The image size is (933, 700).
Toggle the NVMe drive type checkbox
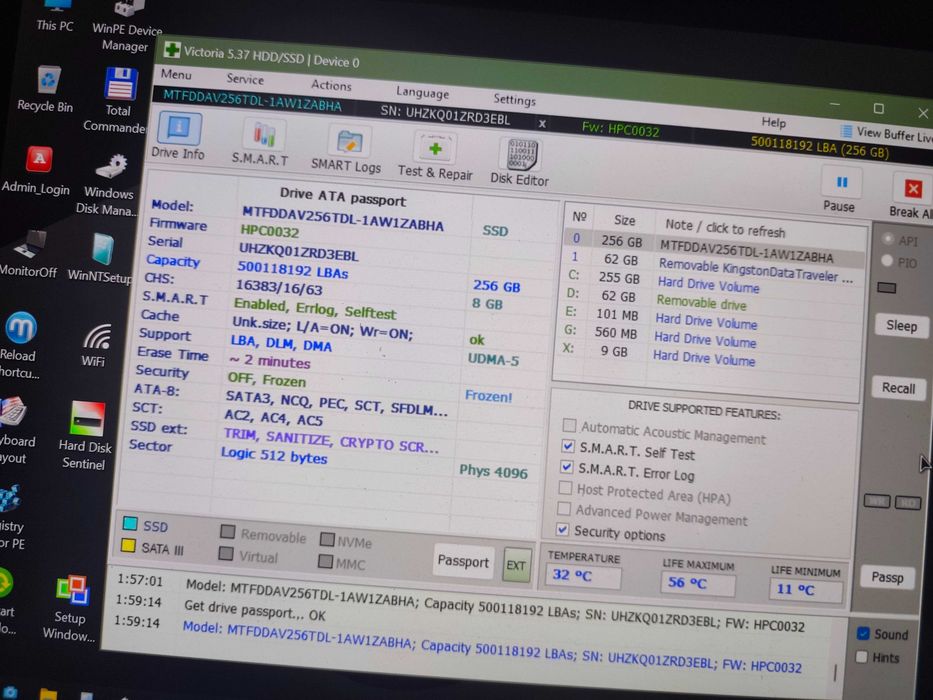[x=327, y=539]
